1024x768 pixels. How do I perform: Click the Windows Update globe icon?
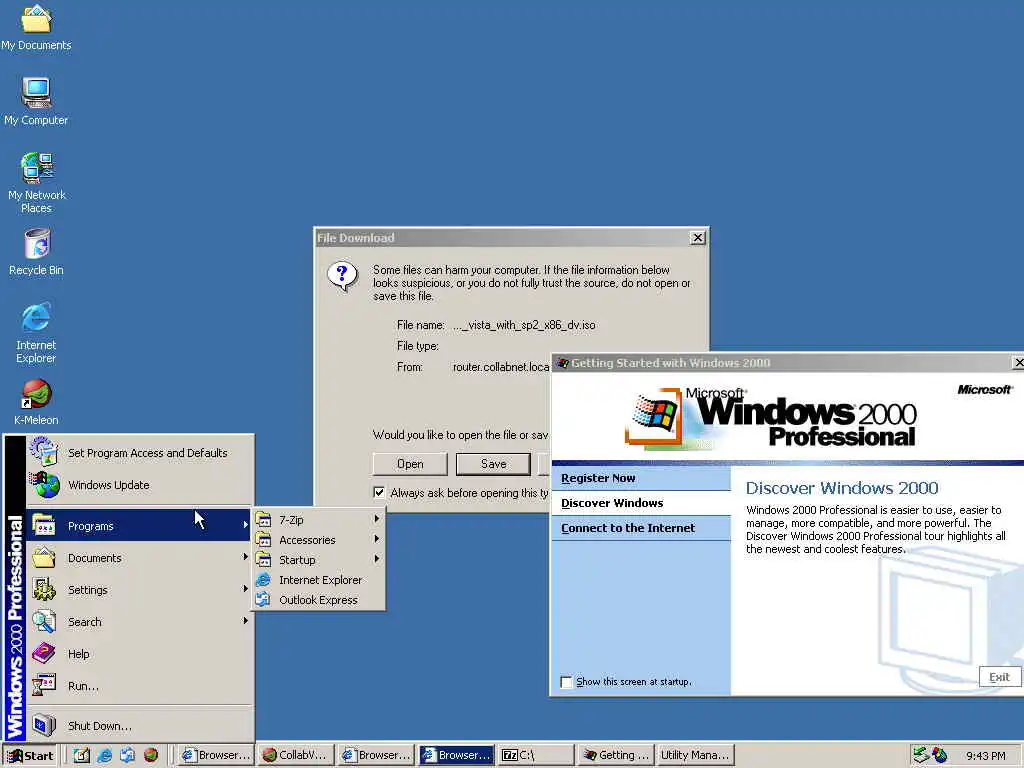[44, 485]
